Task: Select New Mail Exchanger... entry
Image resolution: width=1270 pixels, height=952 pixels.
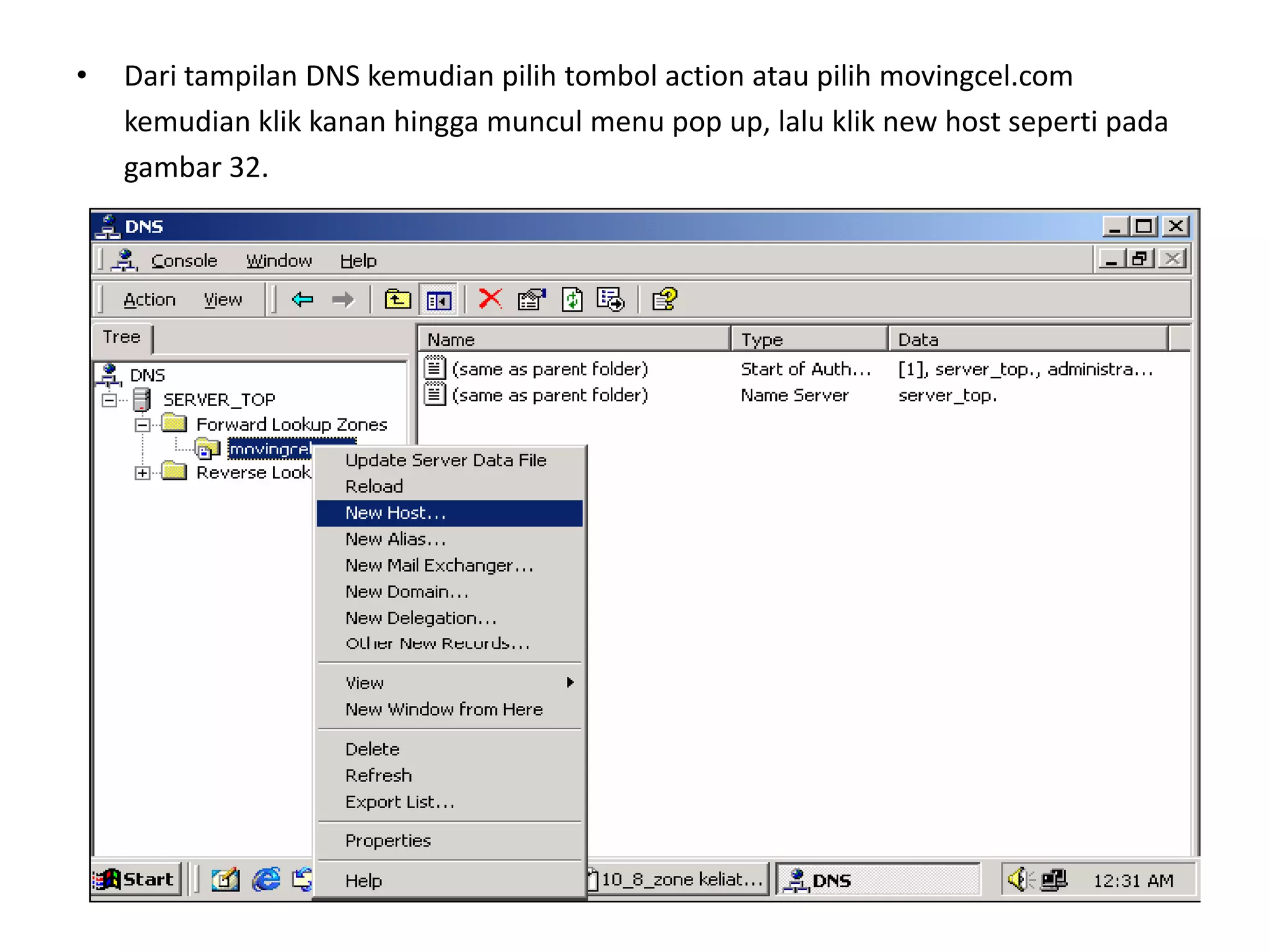Action: pyautogui.click(x=450, y=566)
